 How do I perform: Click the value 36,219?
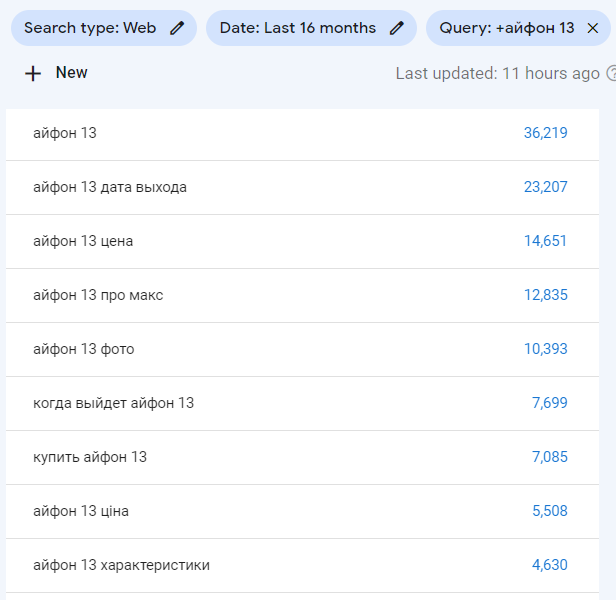(546, 133)
